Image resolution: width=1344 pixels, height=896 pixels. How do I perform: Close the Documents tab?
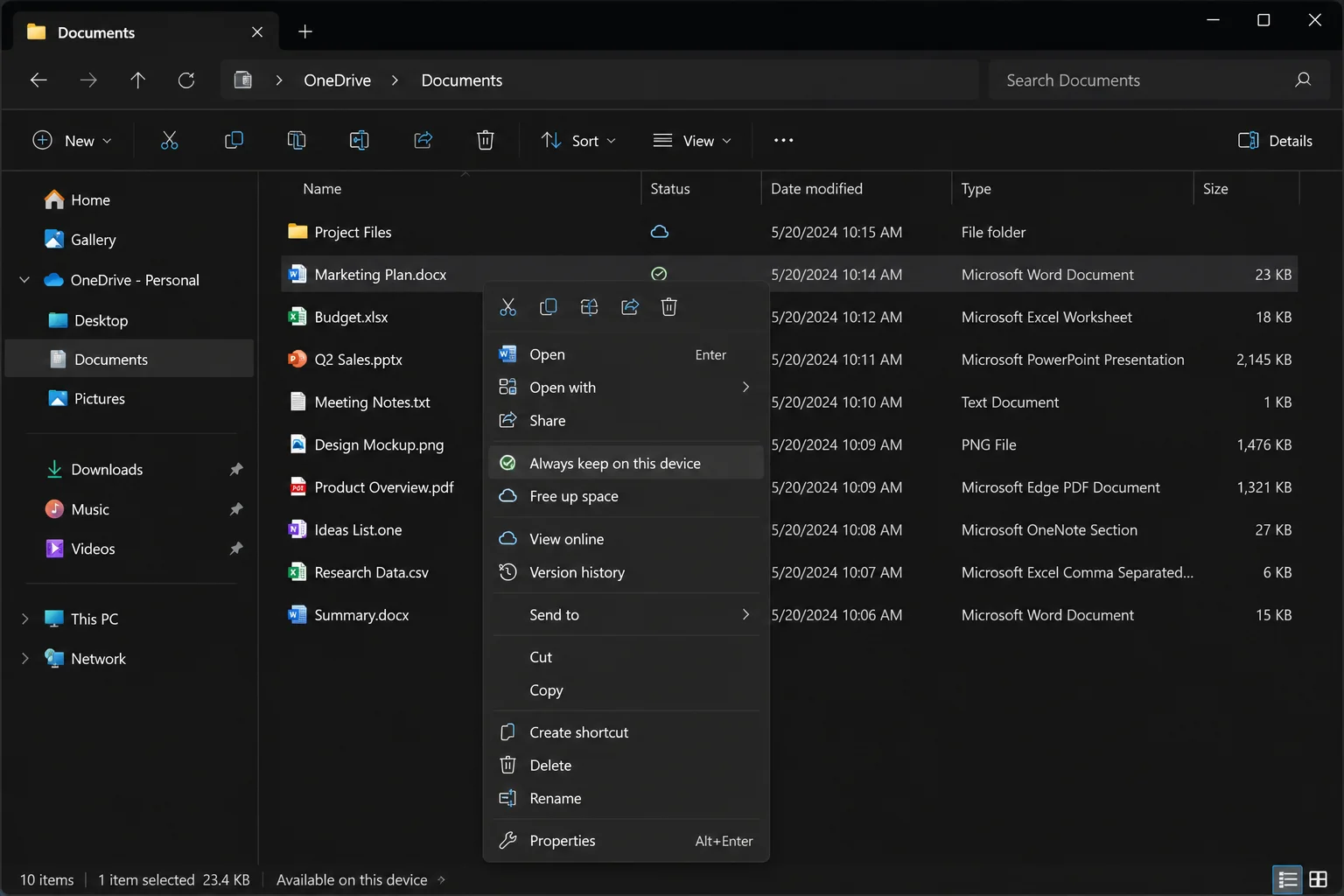pos(257,32)
